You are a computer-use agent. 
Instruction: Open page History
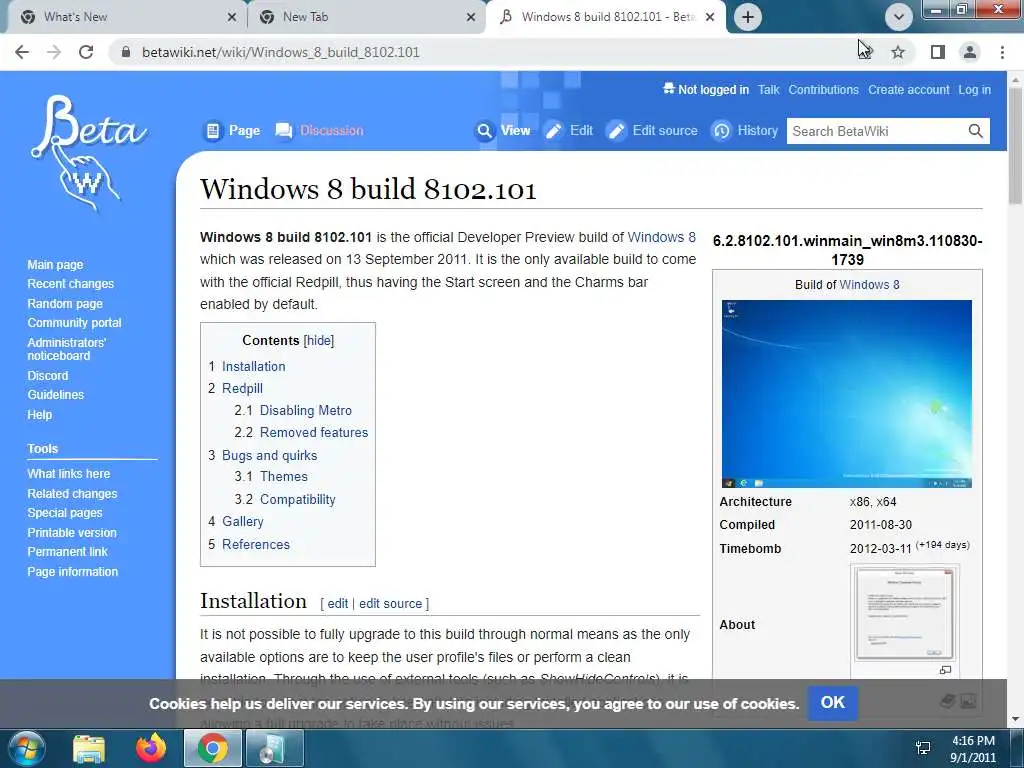coord(744,131)
